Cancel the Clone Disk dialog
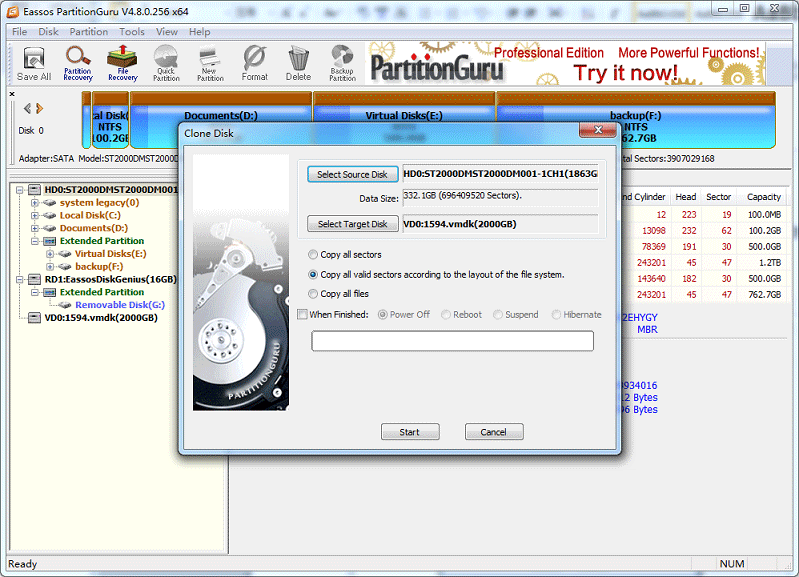 (x=494, y=432)
